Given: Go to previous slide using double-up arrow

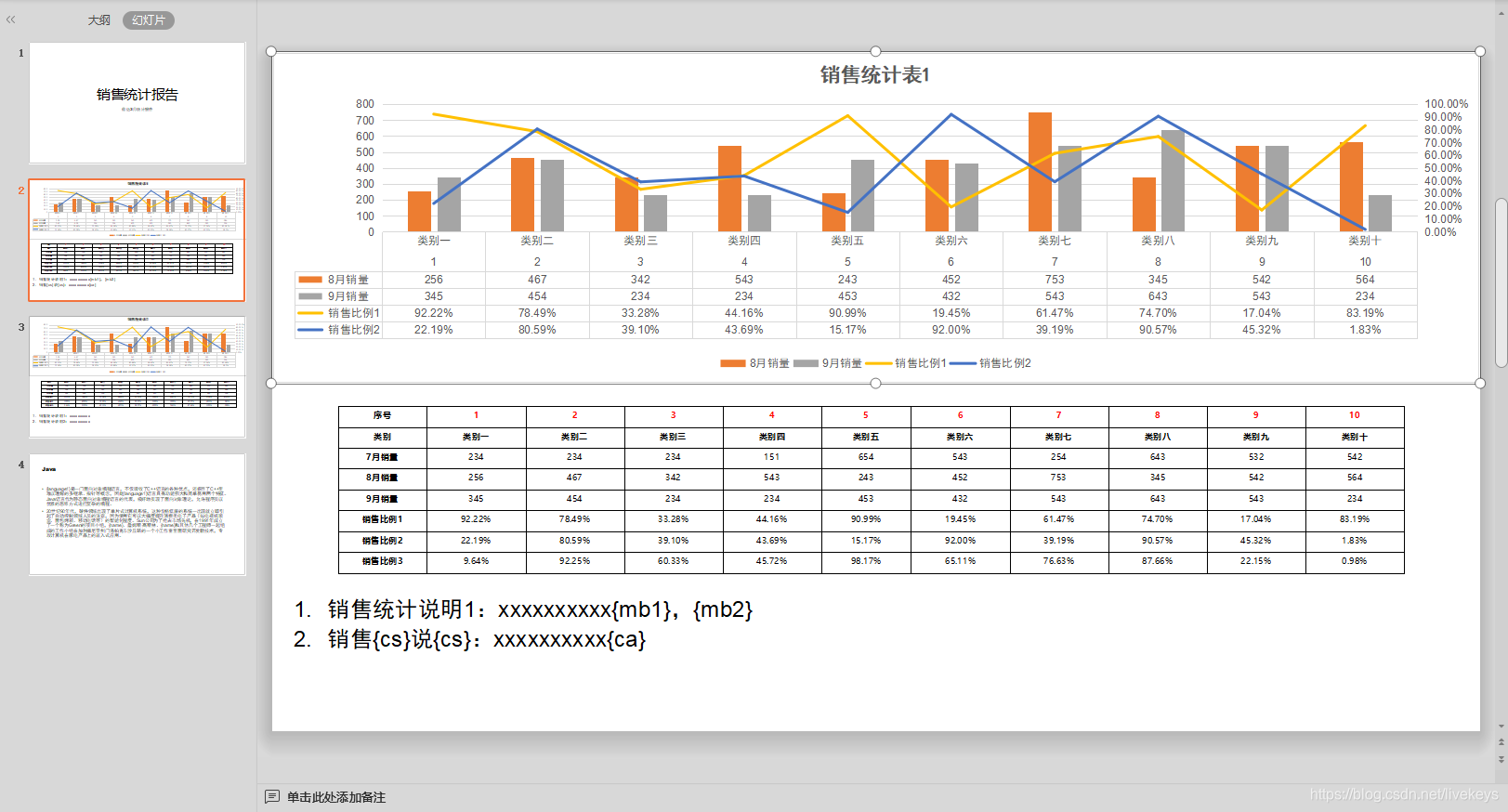Looking at the screenshot, I should point(1501,743).
